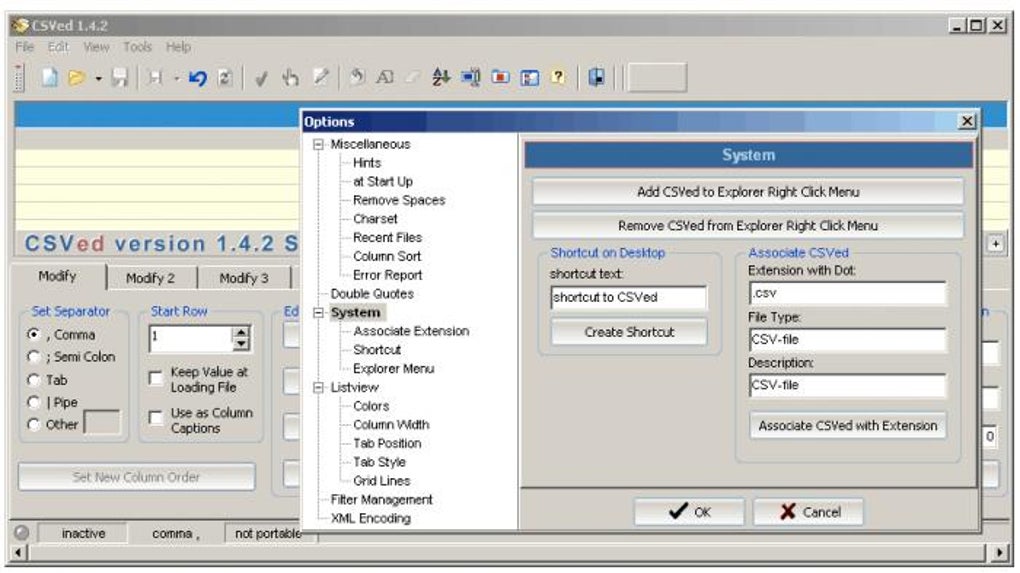Click the Create Shortcut button
The height and width of the screenshot is (573, 1020).
pos(629,332)
